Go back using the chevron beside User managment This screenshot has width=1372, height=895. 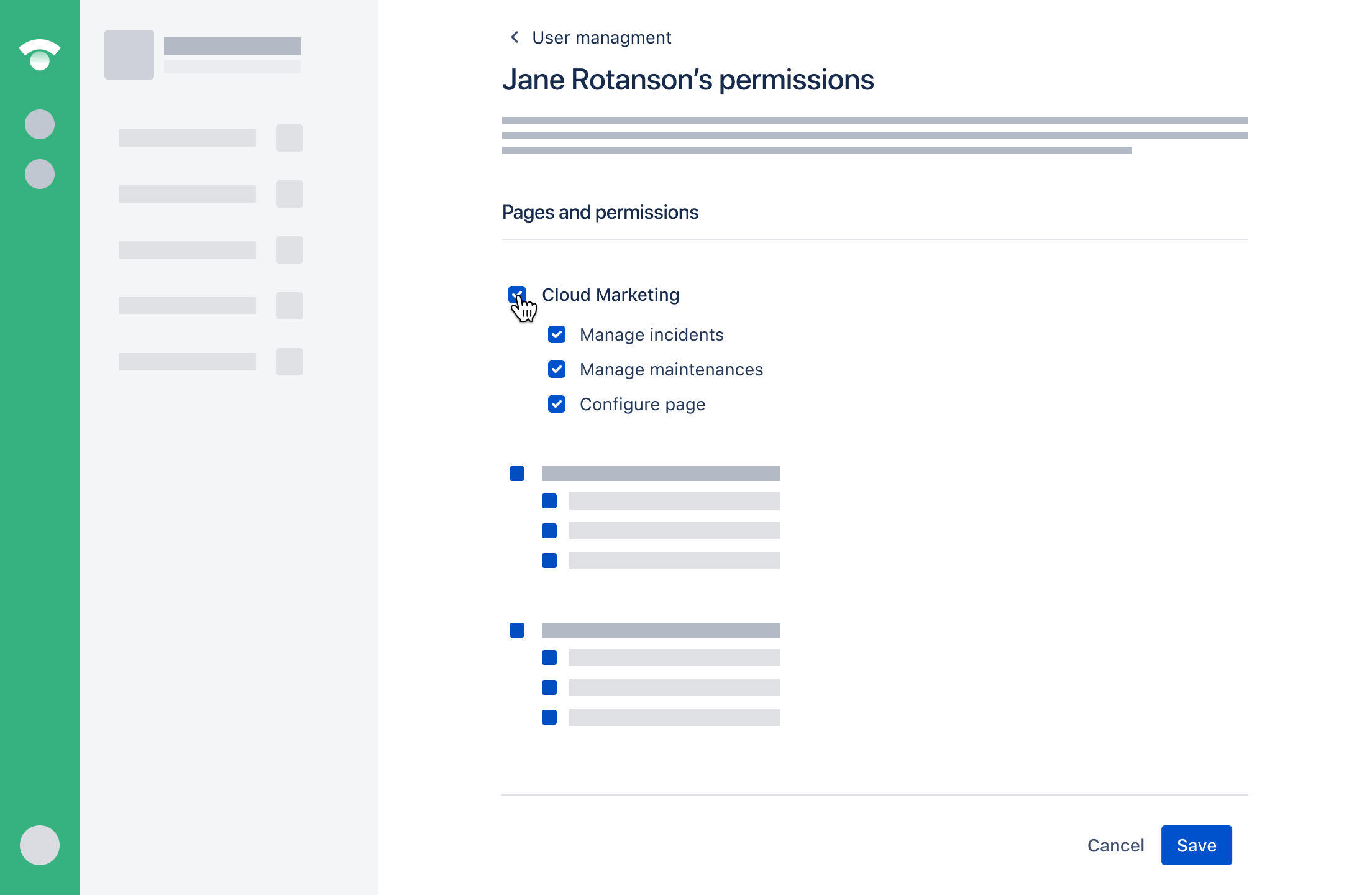point(514,37)
